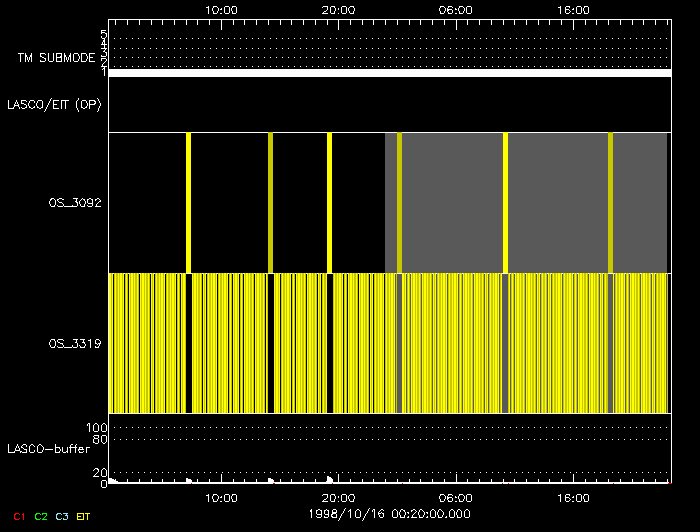The width and height of the screenshot is (700, 532).
Task: Select leftmost yellow bar in OS_3092 row
Action: click(188, 202)
